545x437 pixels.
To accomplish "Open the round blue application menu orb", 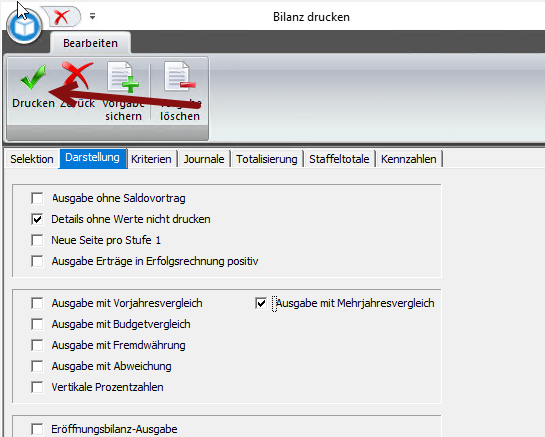I will [24, 26].
